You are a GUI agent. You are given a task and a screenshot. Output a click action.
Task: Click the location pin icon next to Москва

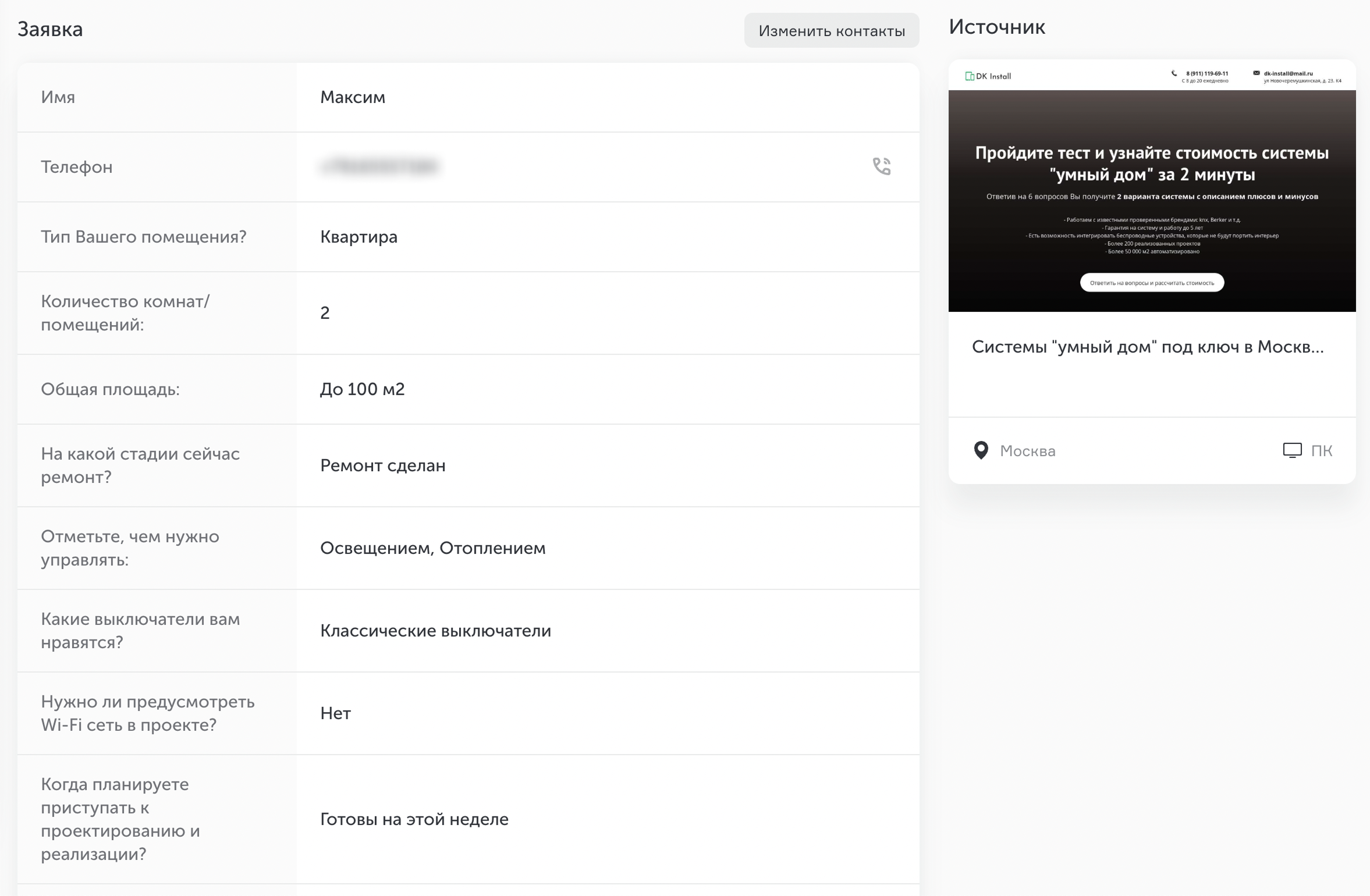pos(981,450)
